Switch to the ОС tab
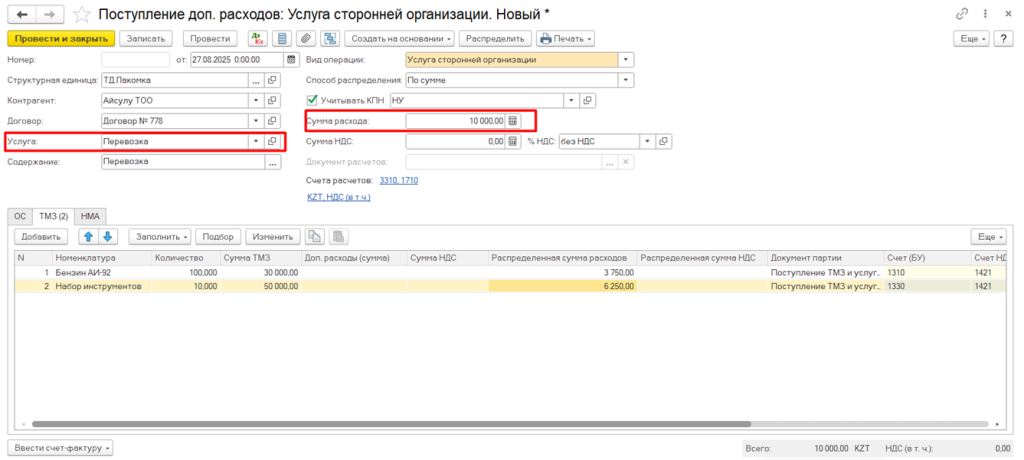 point(19,215)
